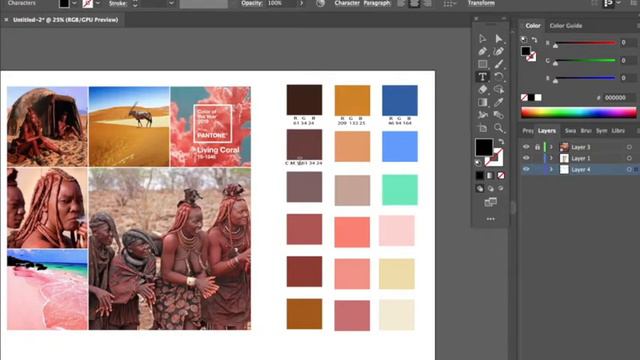
Task: Select the Pen tool
Action: coord(482,51)
